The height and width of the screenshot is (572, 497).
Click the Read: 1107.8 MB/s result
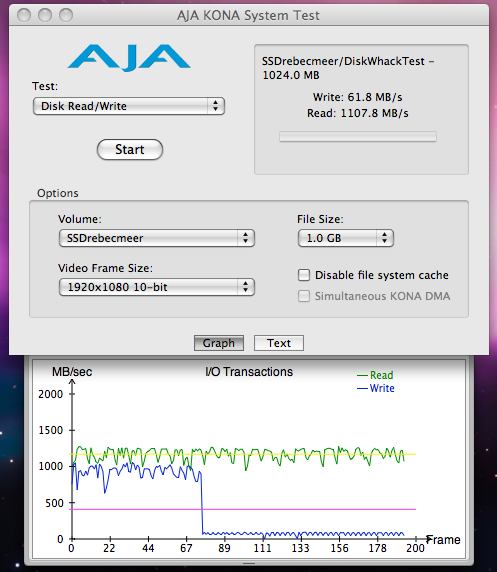point(357,113)
